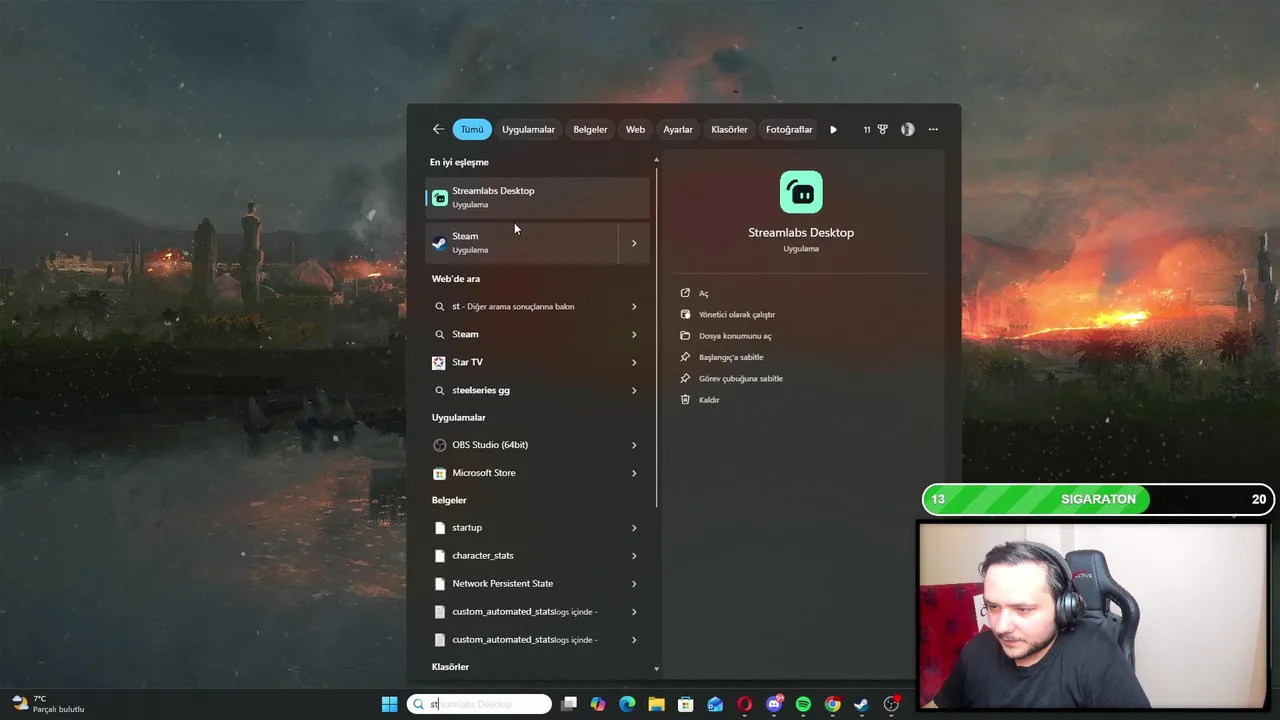Viewport: 1280px width, 720px height.
Task: Launch Copilot from the taskbar
Action: pyautogui.click(x=598, y=704)
